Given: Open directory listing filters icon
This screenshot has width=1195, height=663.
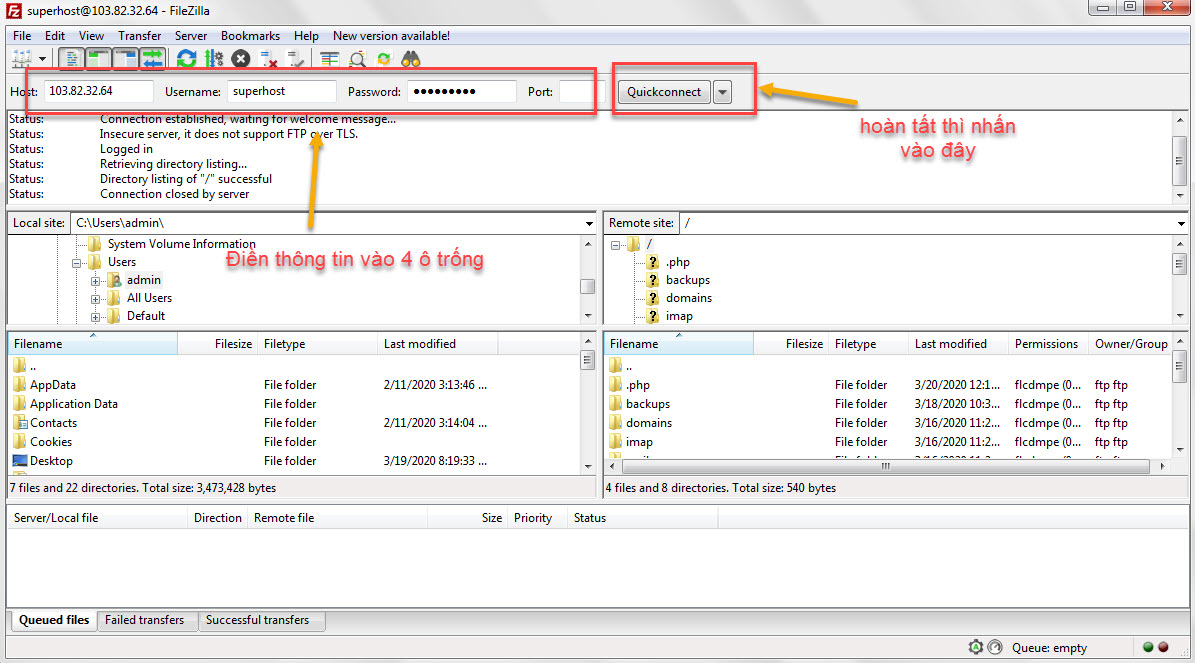Looking at the screenshot, I should tap(330, 59).
